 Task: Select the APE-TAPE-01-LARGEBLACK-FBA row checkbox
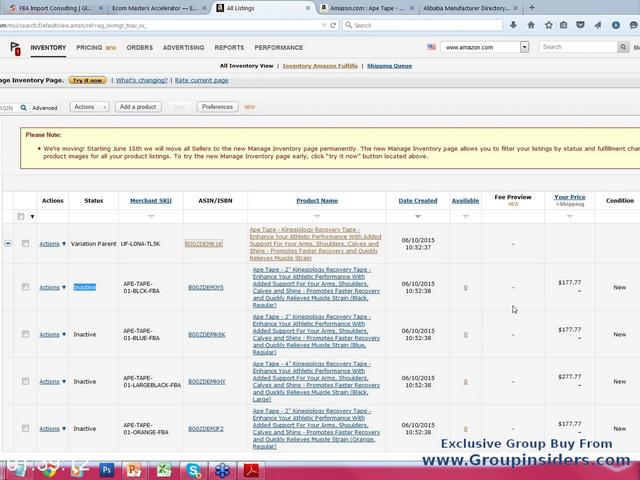tap(25, 381)
